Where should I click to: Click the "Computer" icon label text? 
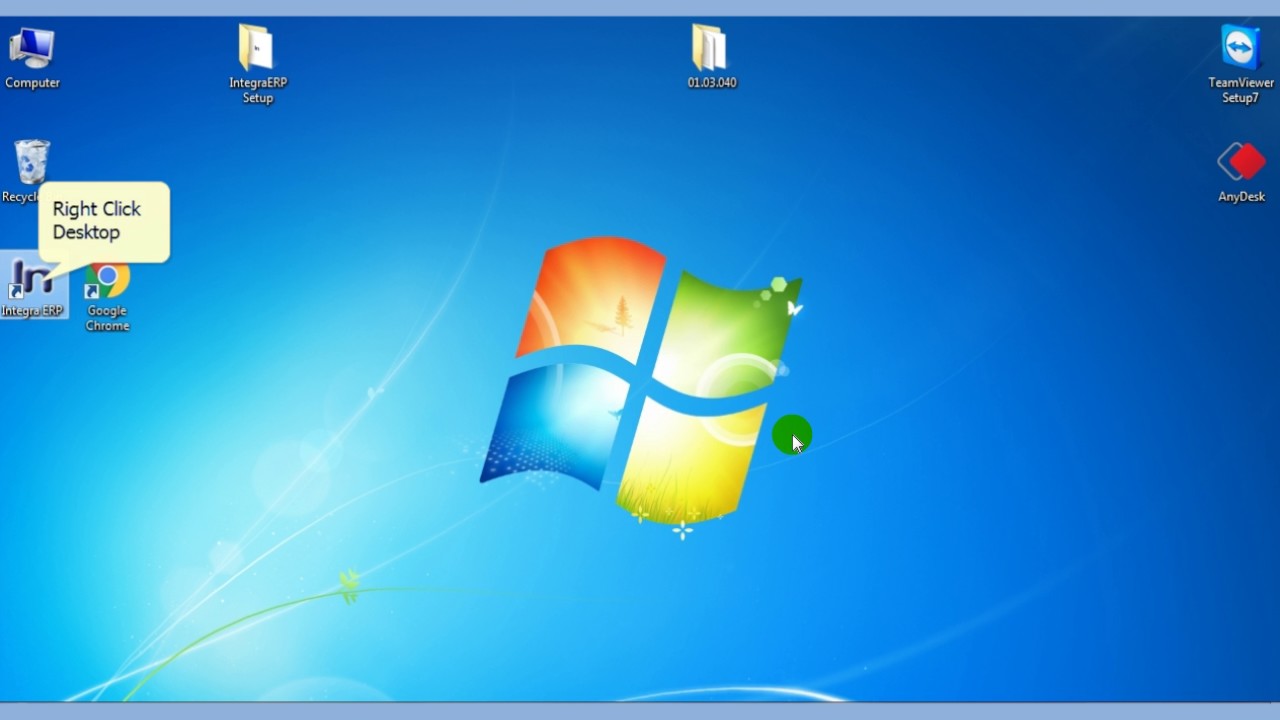[x=32, y=83]
